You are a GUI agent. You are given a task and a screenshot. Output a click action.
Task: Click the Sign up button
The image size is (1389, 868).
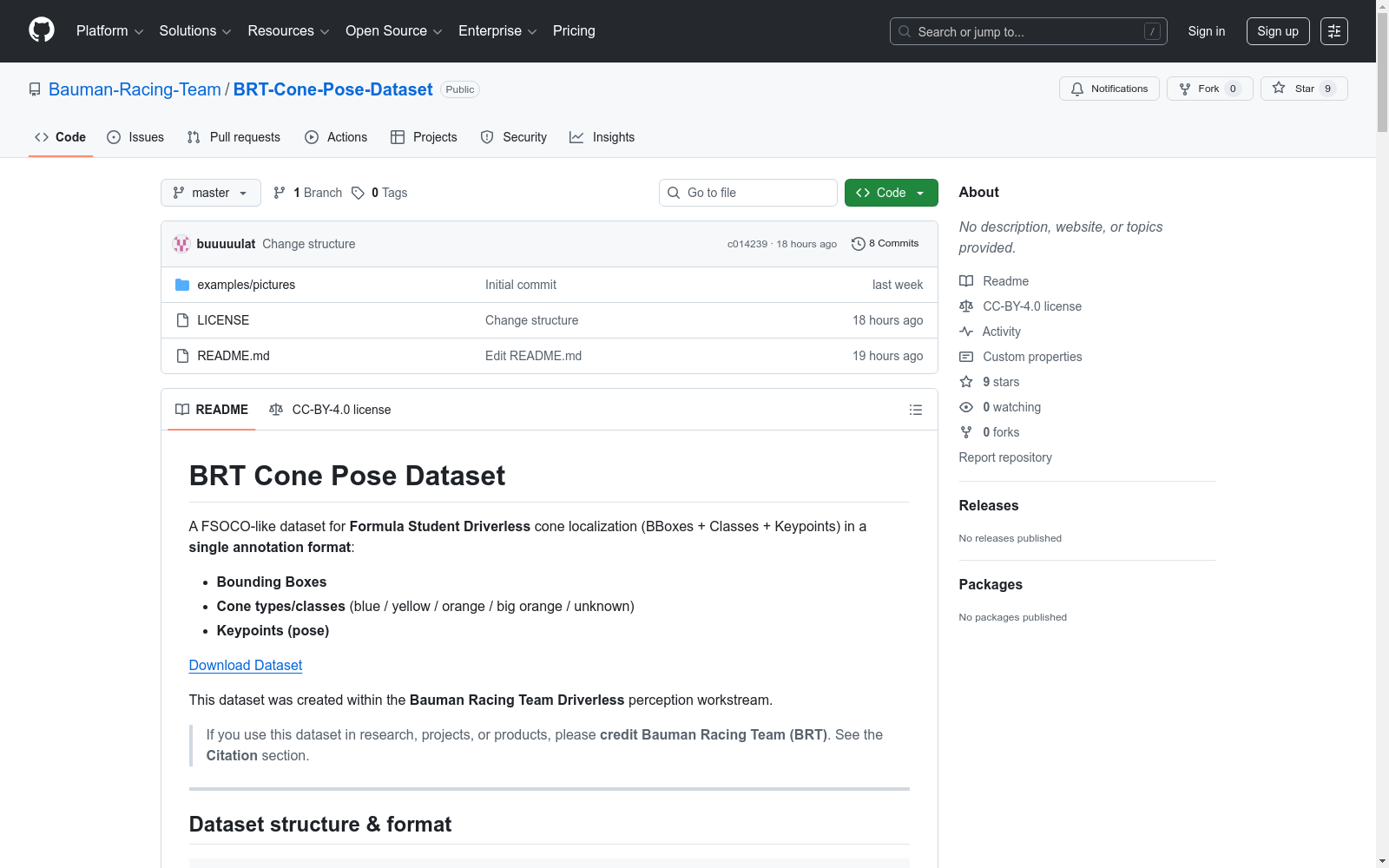pos(1278,31)
